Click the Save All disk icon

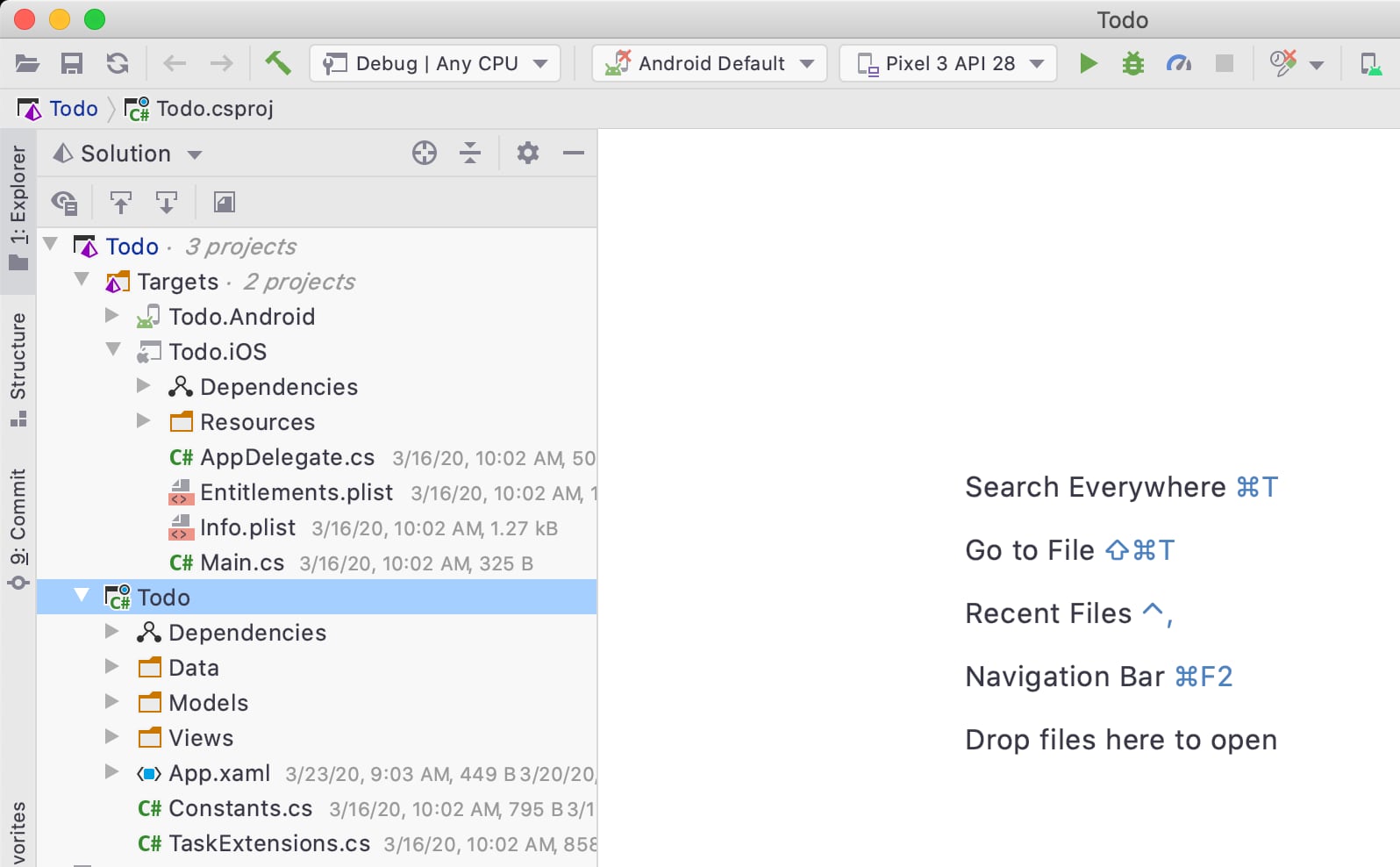pos(72,63)
